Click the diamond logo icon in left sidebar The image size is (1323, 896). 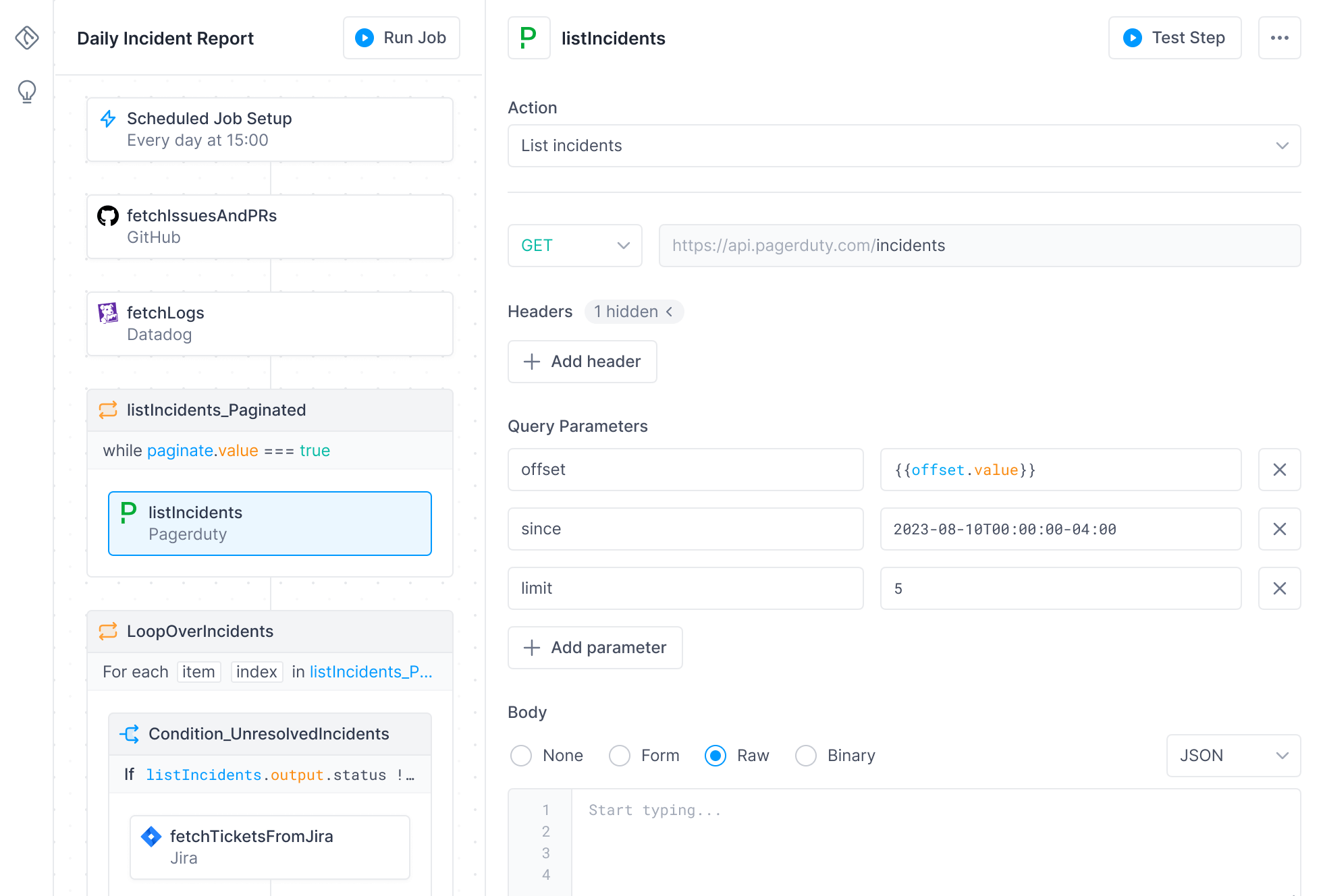27,38
